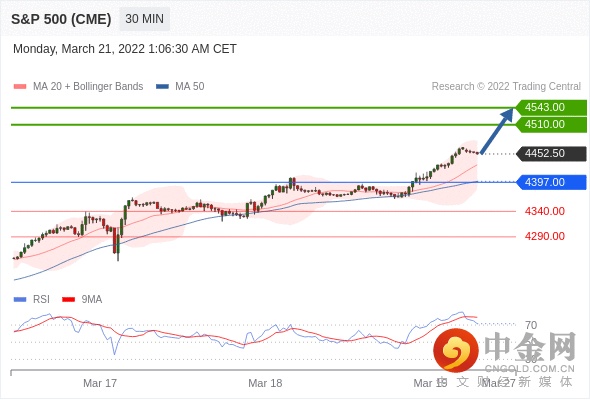This screenshot has height=400, width=590.
Task: Click the MA 50 blue legend swatch
Action: [x=162, y=87]
